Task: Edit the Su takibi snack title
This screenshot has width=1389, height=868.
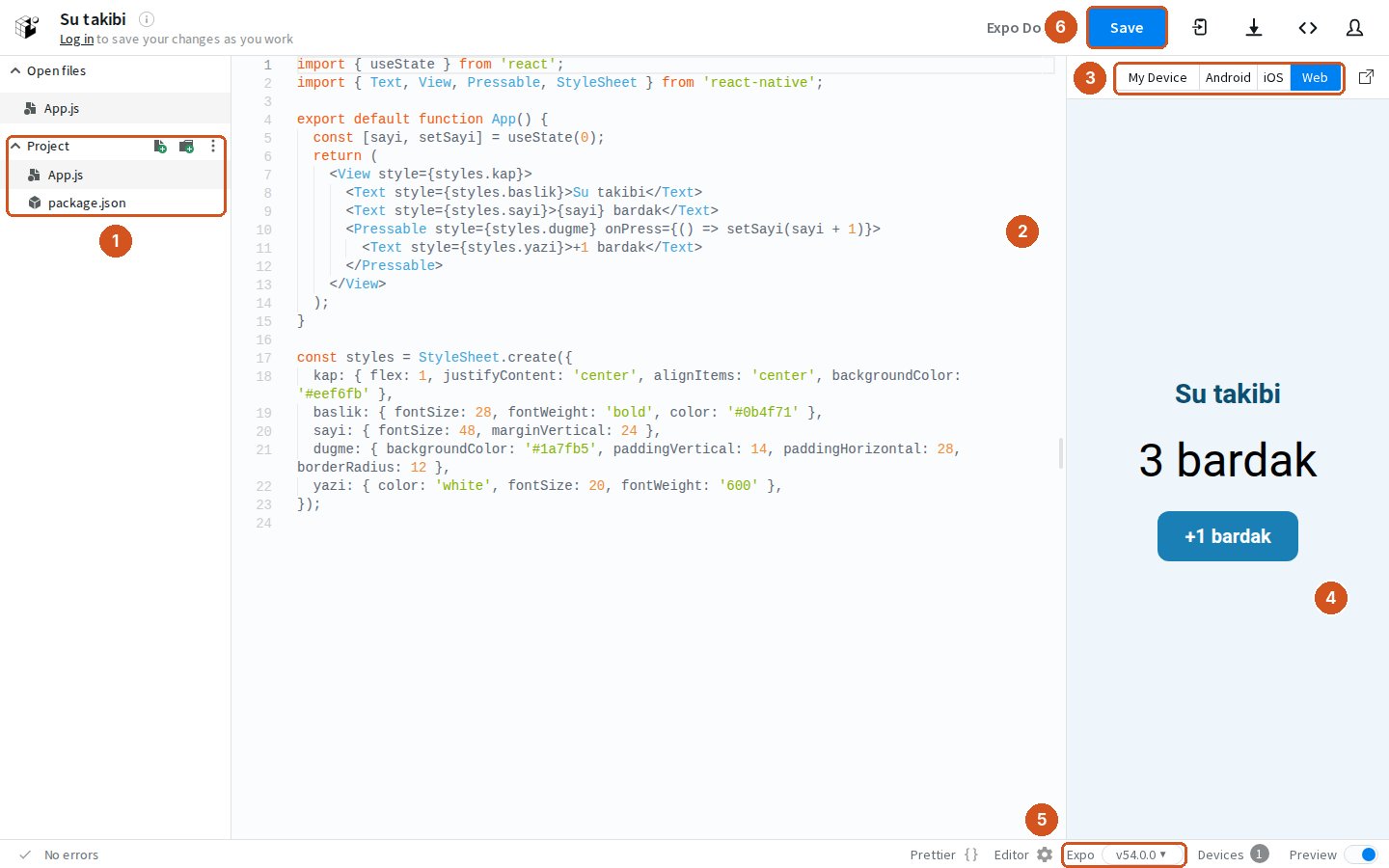Action: click(x=93, y=19)
